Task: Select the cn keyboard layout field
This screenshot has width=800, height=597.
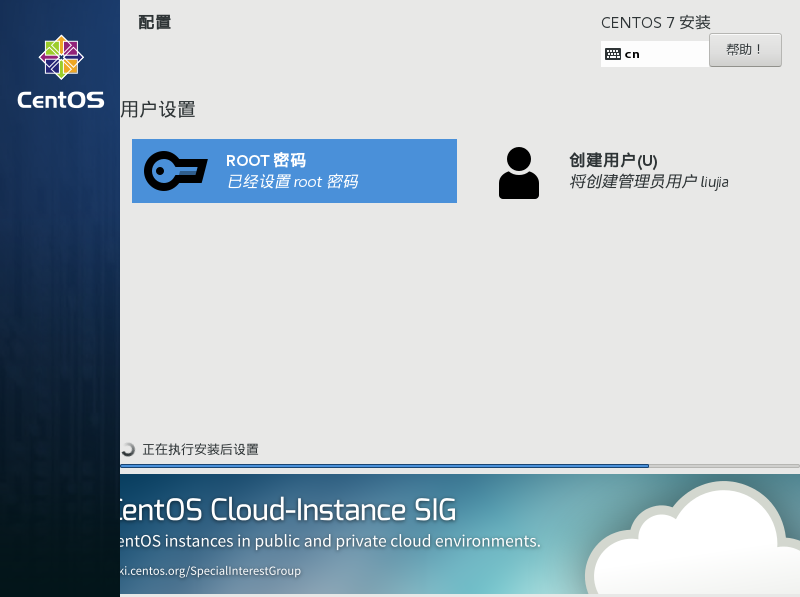Action: point(655,54)
